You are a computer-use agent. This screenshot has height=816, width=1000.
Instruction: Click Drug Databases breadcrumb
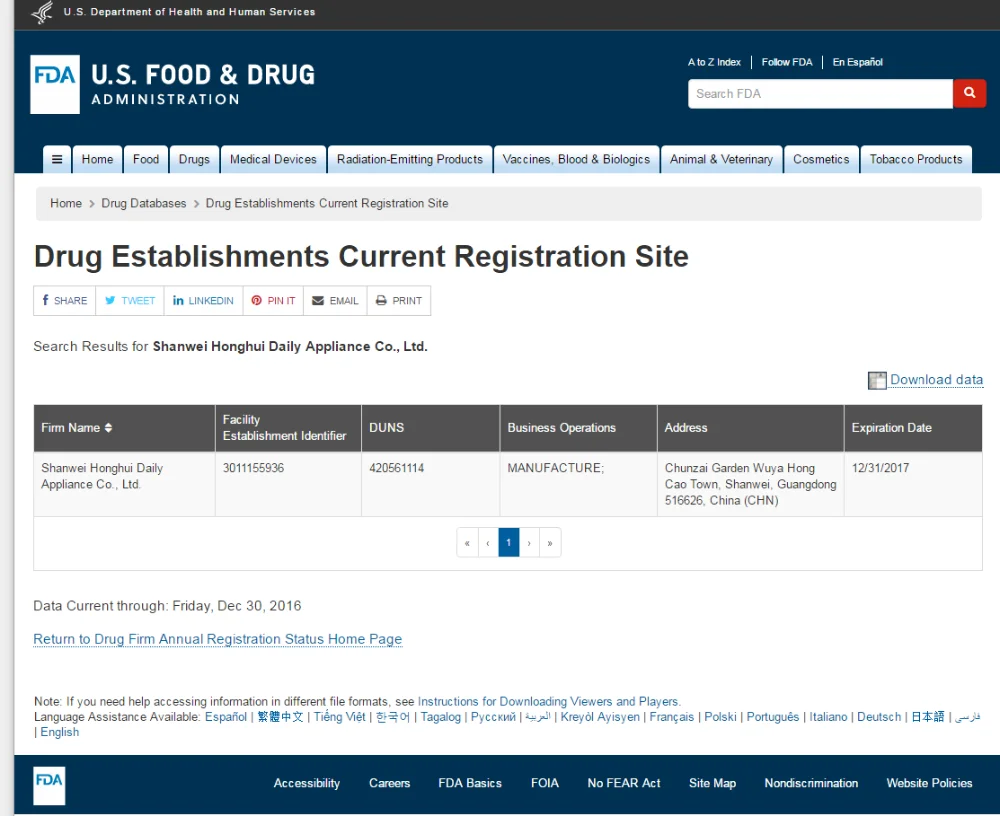[143, 203]
